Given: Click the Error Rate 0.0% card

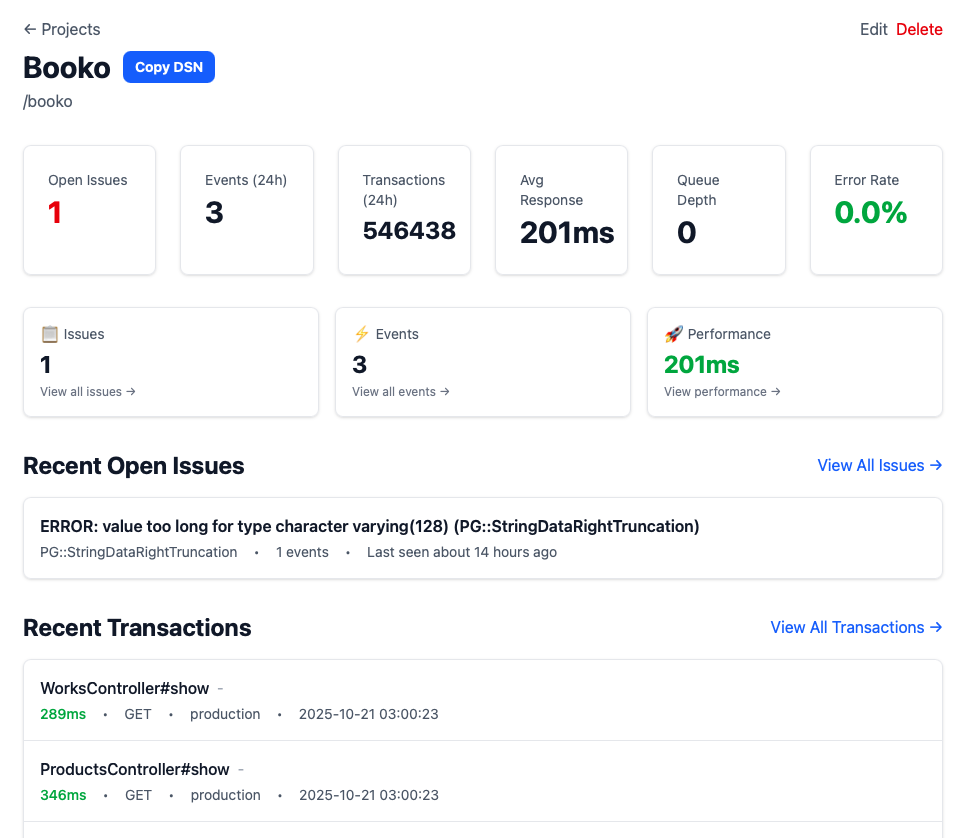Looking at the screenshot, I should (875, 210).
